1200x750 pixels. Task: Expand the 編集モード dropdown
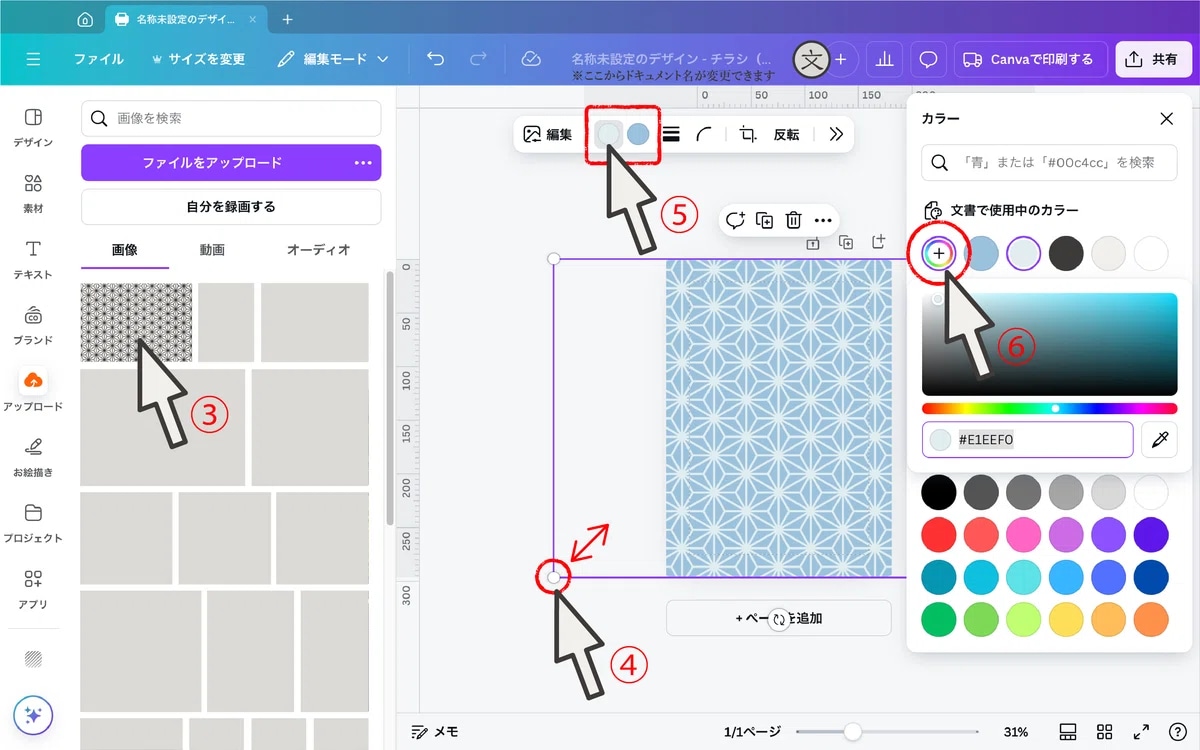tap(333, 59)
